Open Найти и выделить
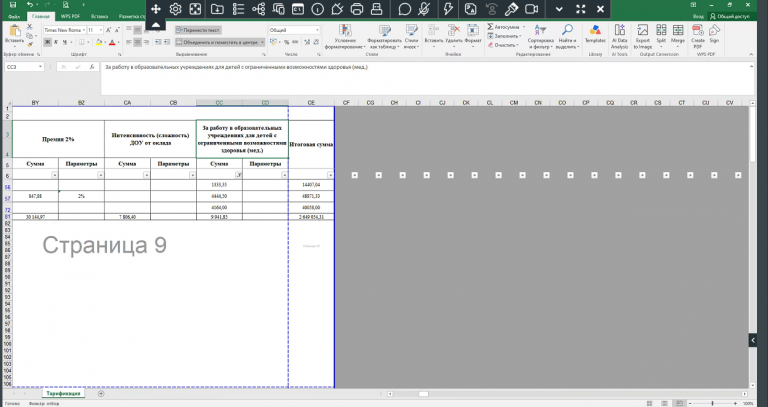 pyautogui.click(x=567, y=36)
